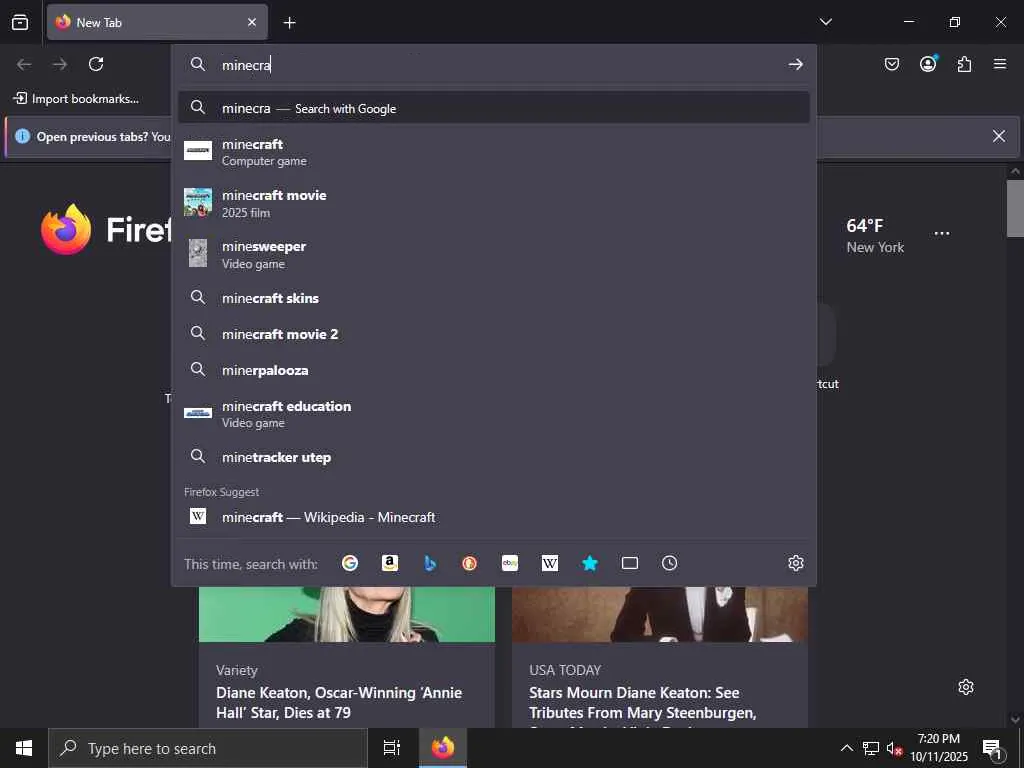Open the Firefox View icon
Image resolution: width=1024 pixels, height=768 pixels.
[20, 22]
